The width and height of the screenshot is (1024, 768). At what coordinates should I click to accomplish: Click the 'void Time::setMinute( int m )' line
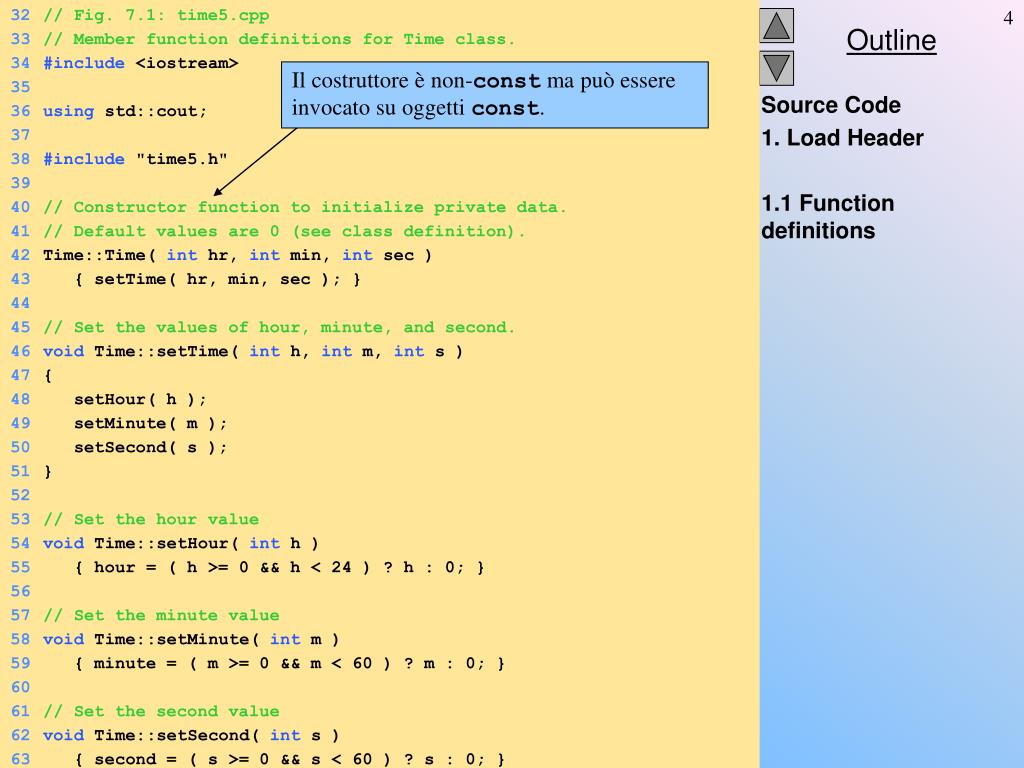click(191, 639)
